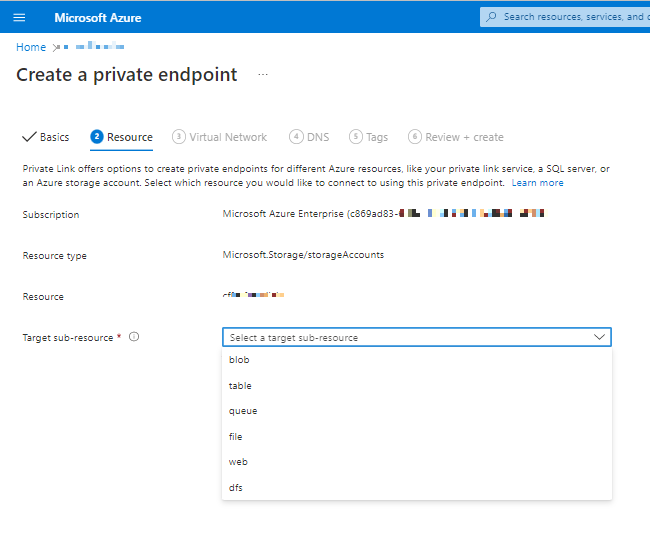This screenshot has width=650, height=553.
Task: Collapse the target sub-resource dropdown
Action: 417,337
